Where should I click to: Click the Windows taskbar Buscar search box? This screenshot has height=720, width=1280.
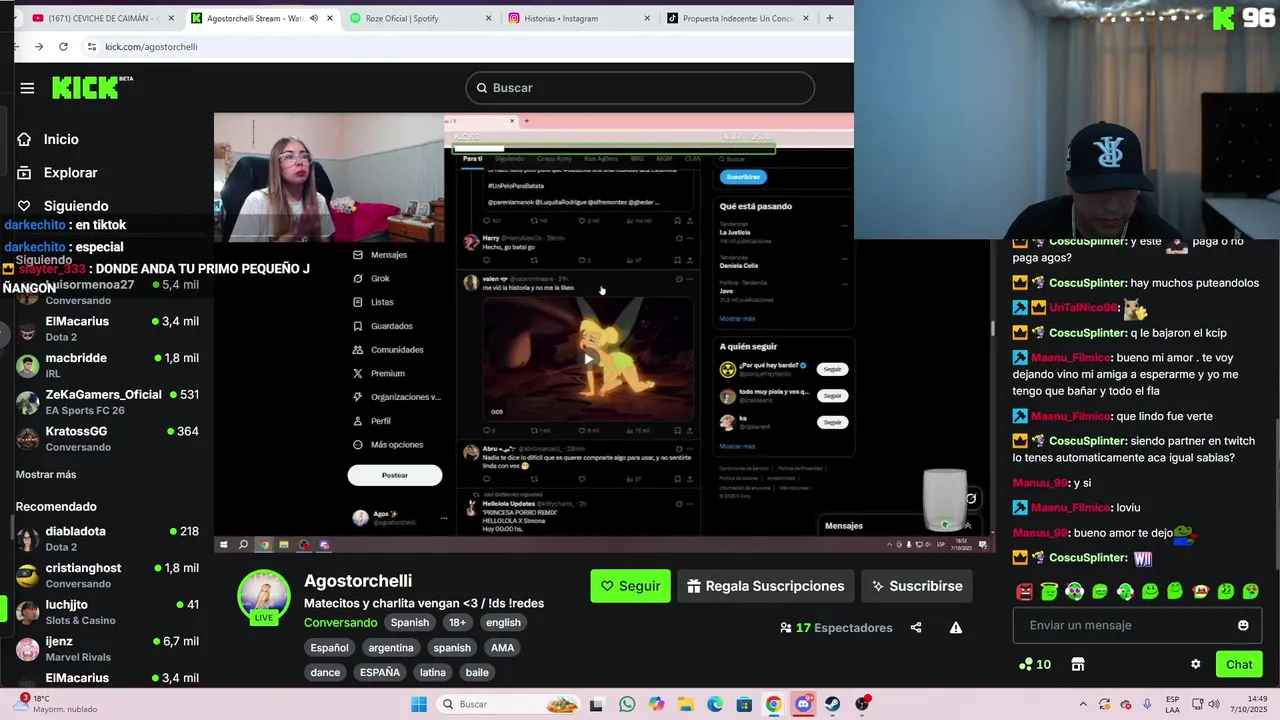pyautogui.click(x=508, y=704)
